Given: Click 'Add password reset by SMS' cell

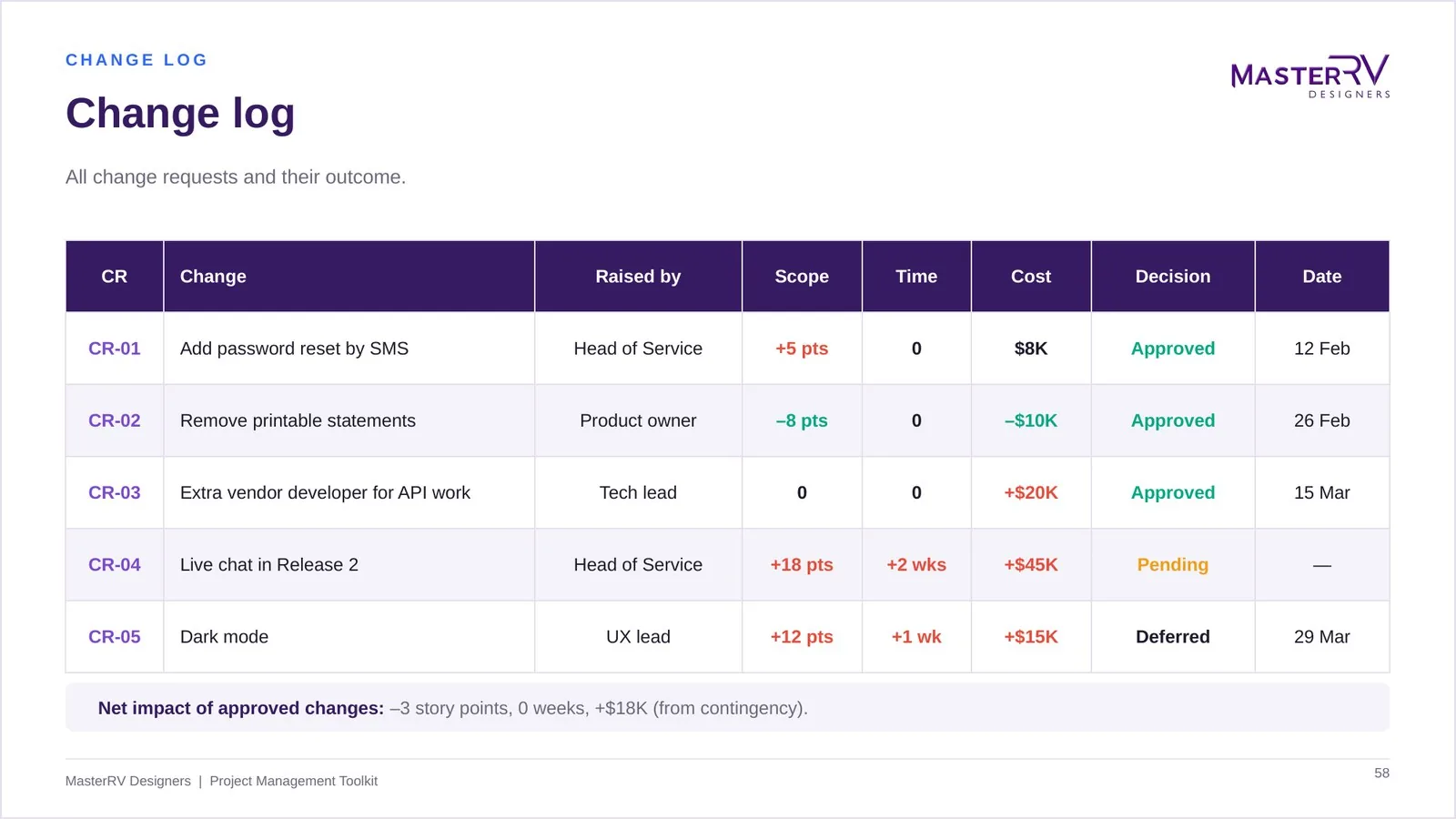Looking at the screenshot, I should click(x=349, y=349).
